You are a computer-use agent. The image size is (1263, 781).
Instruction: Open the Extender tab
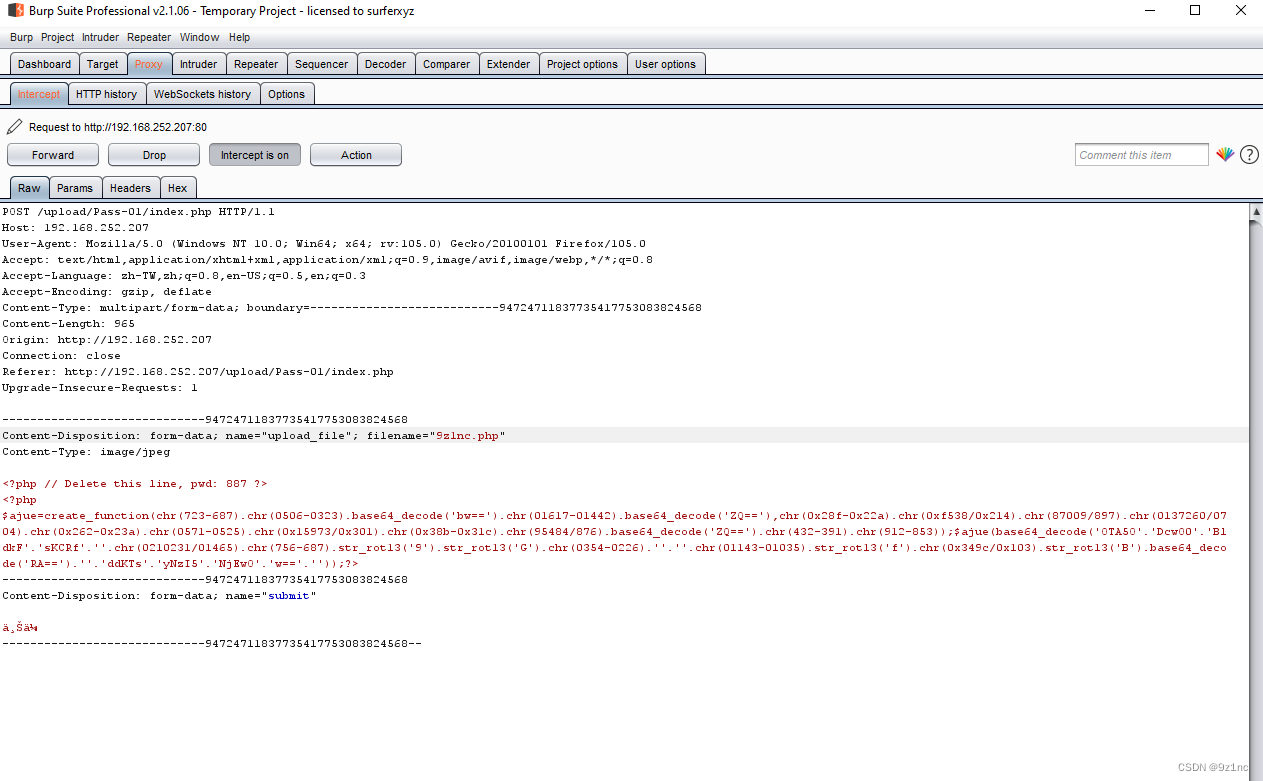tap(509, 64)
